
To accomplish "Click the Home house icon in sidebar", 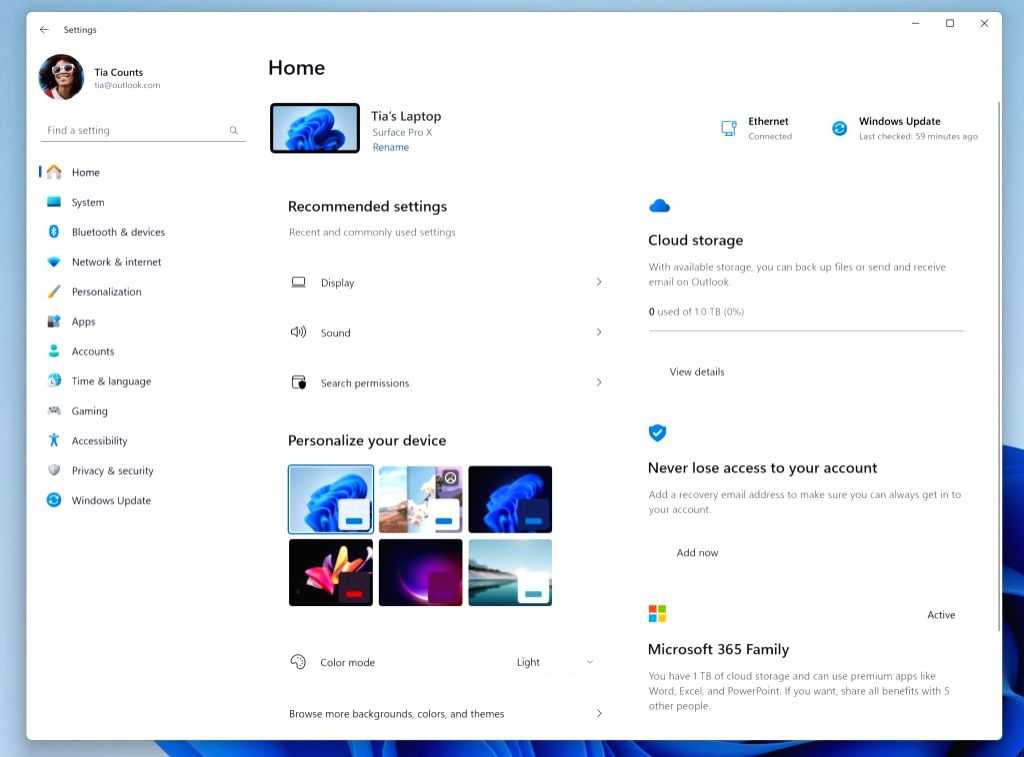I will pyautogui.click(x=54, y=172).
